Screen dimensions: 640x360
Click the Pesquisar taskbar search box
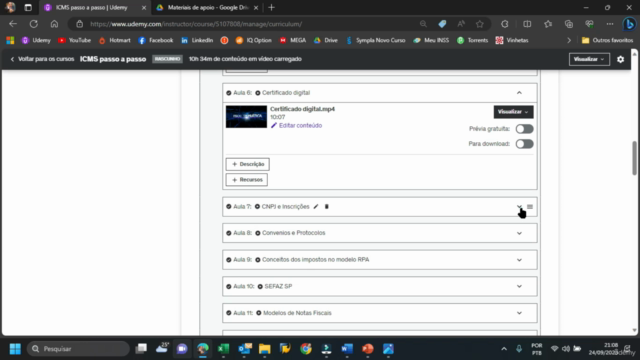pos(78,349)
